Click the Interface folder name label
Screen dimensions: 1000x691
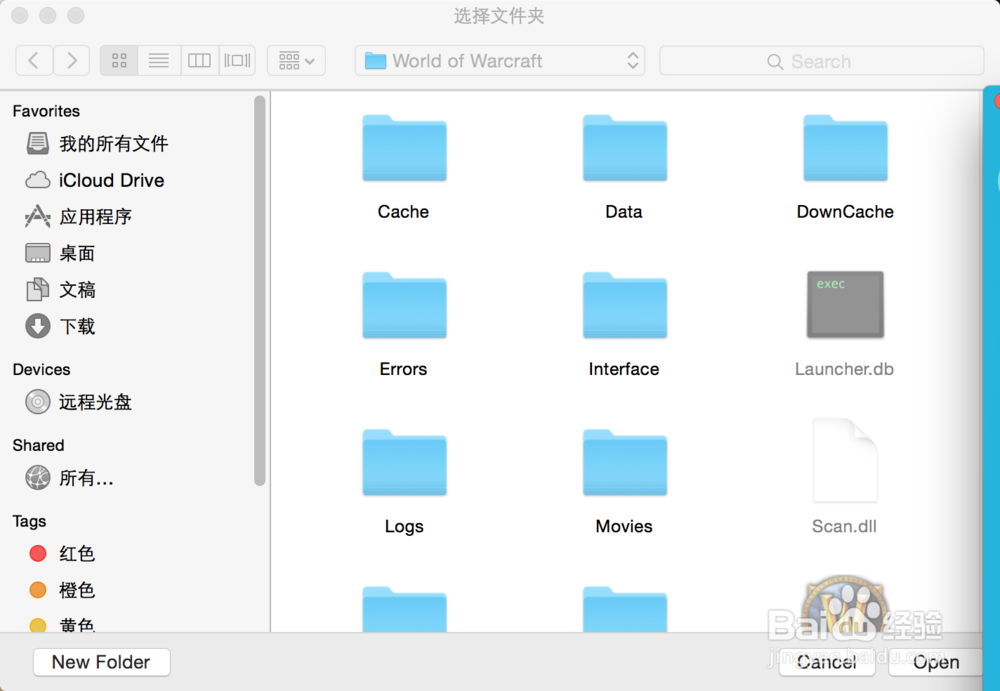624,369
